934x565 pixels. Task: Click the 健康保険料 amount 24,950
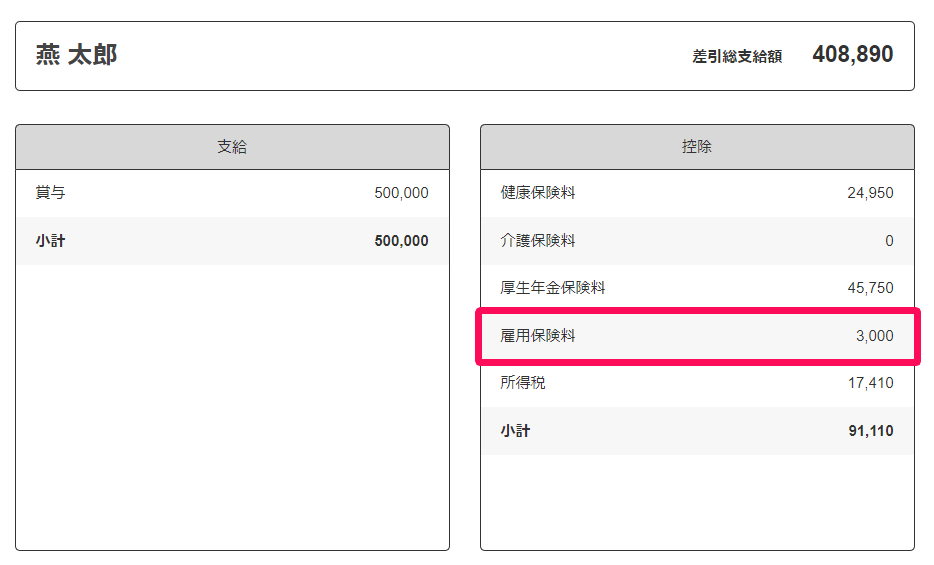pos(870,193)
